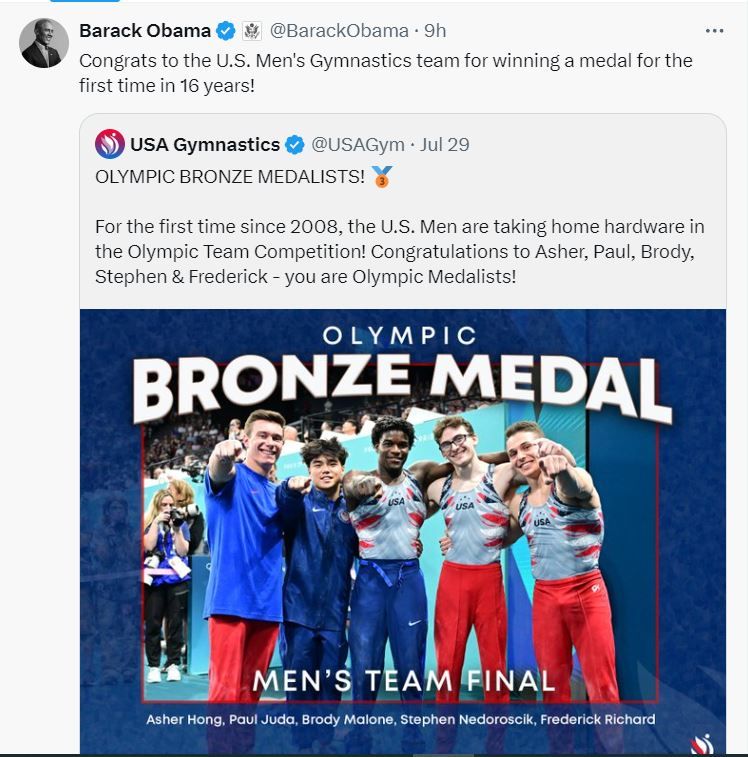
Task: Click the 9h timestamp of the tweet
Action: pyautogui.click(x=435, y=31)
